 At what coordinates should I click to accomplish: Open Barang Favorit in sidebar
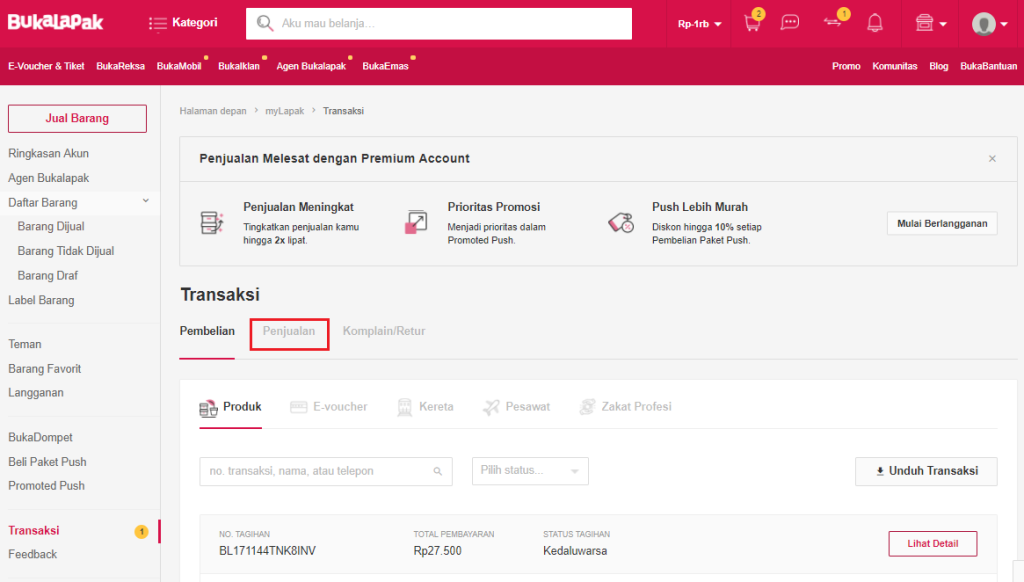44,369
